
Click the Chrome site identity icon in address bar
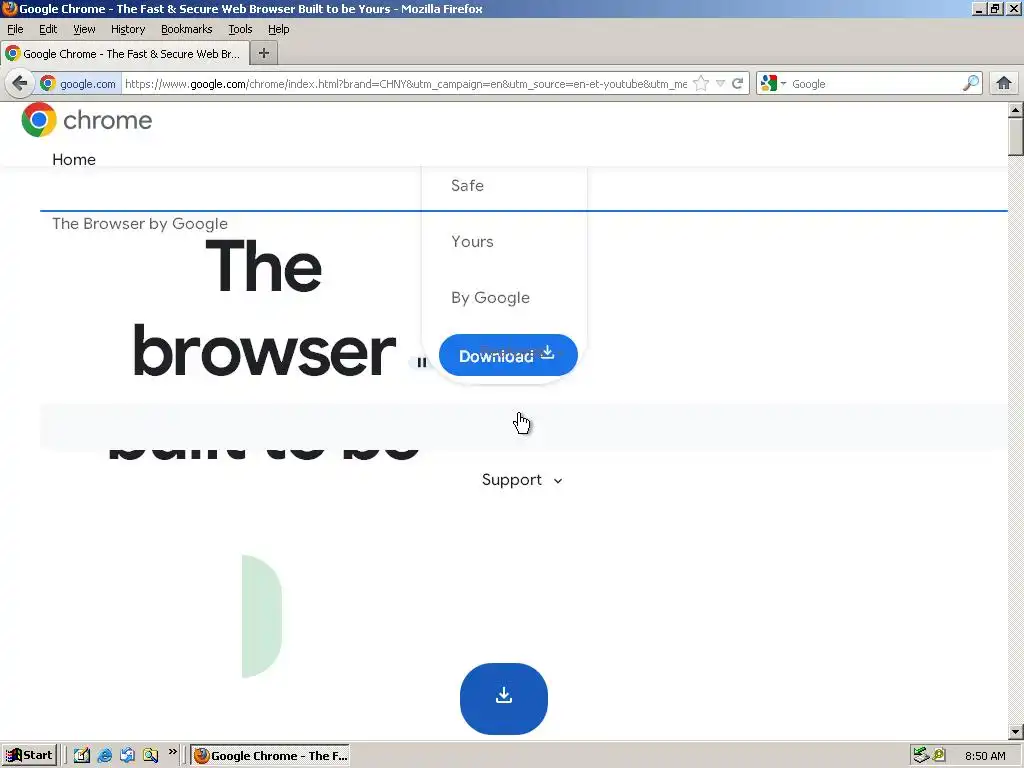click(x=48, y=84)
